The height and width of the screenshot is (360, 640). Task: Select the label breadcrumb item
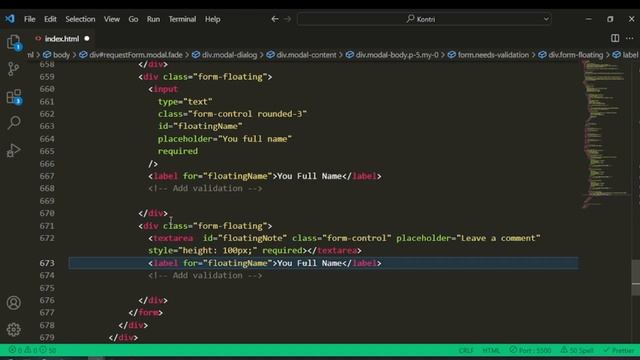coord(626,55)
